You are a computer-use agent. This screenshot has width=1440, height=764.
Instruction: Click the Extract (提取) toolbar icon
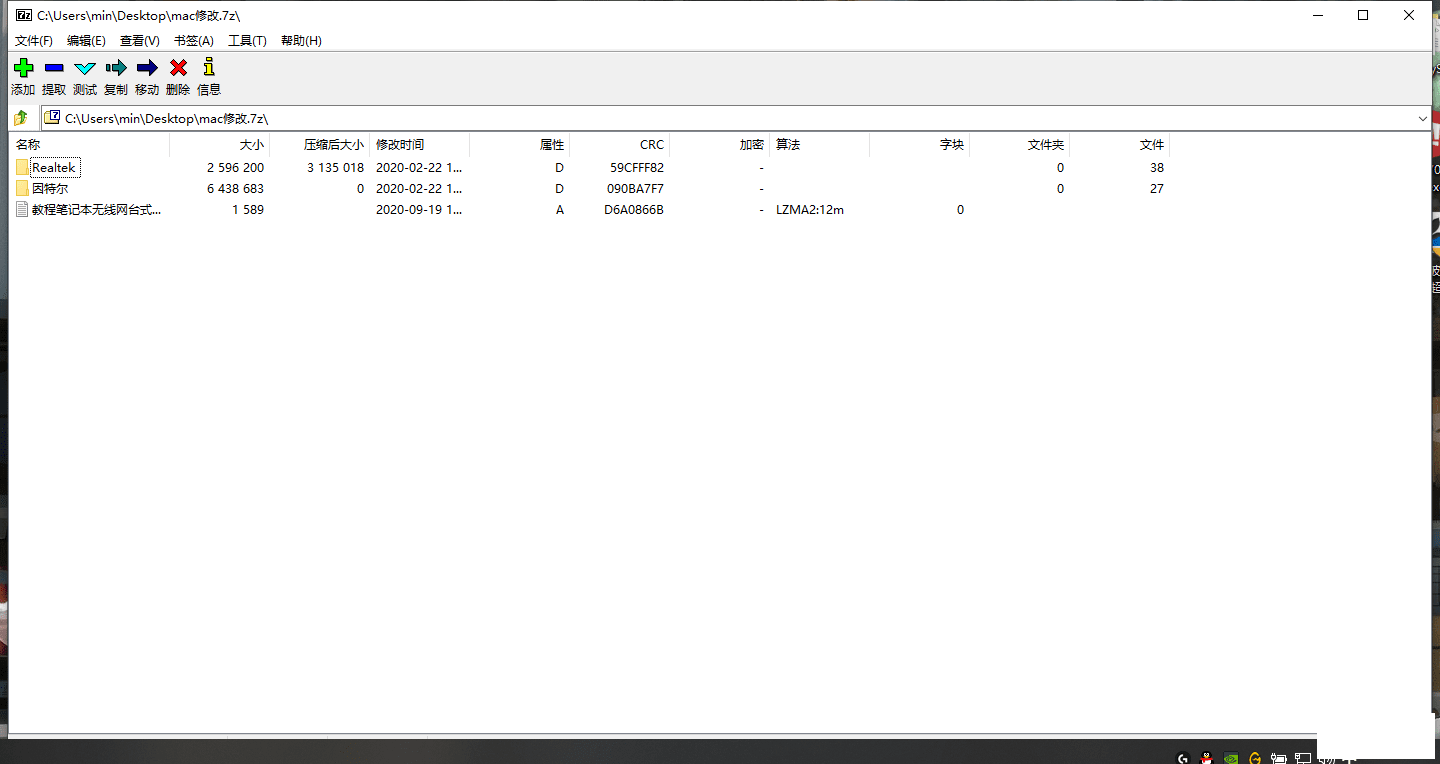(54, 68)
